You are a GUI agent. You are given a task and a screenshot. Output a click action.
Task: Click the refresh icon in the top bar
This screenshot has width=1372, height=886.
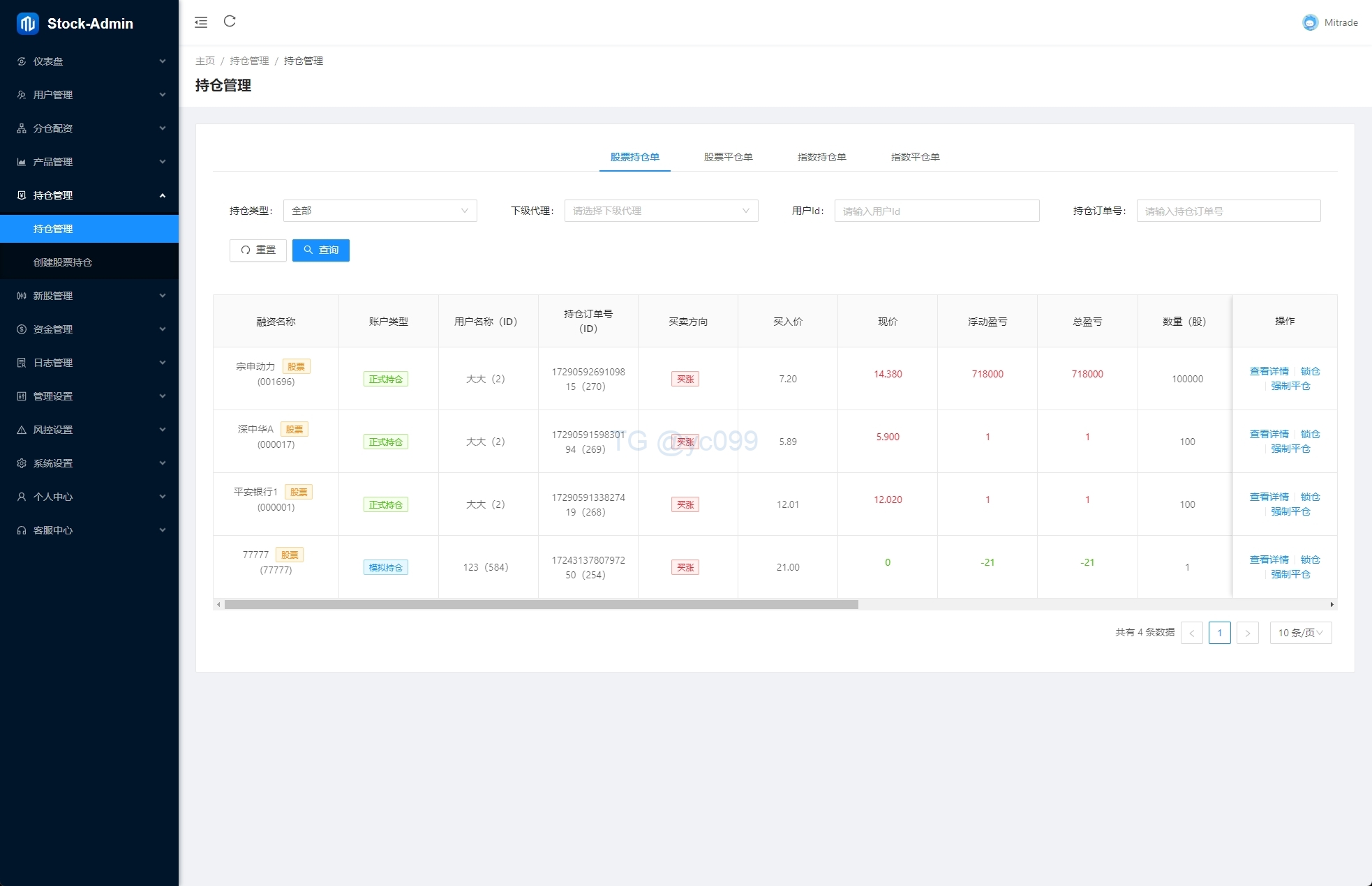[230, 22]
